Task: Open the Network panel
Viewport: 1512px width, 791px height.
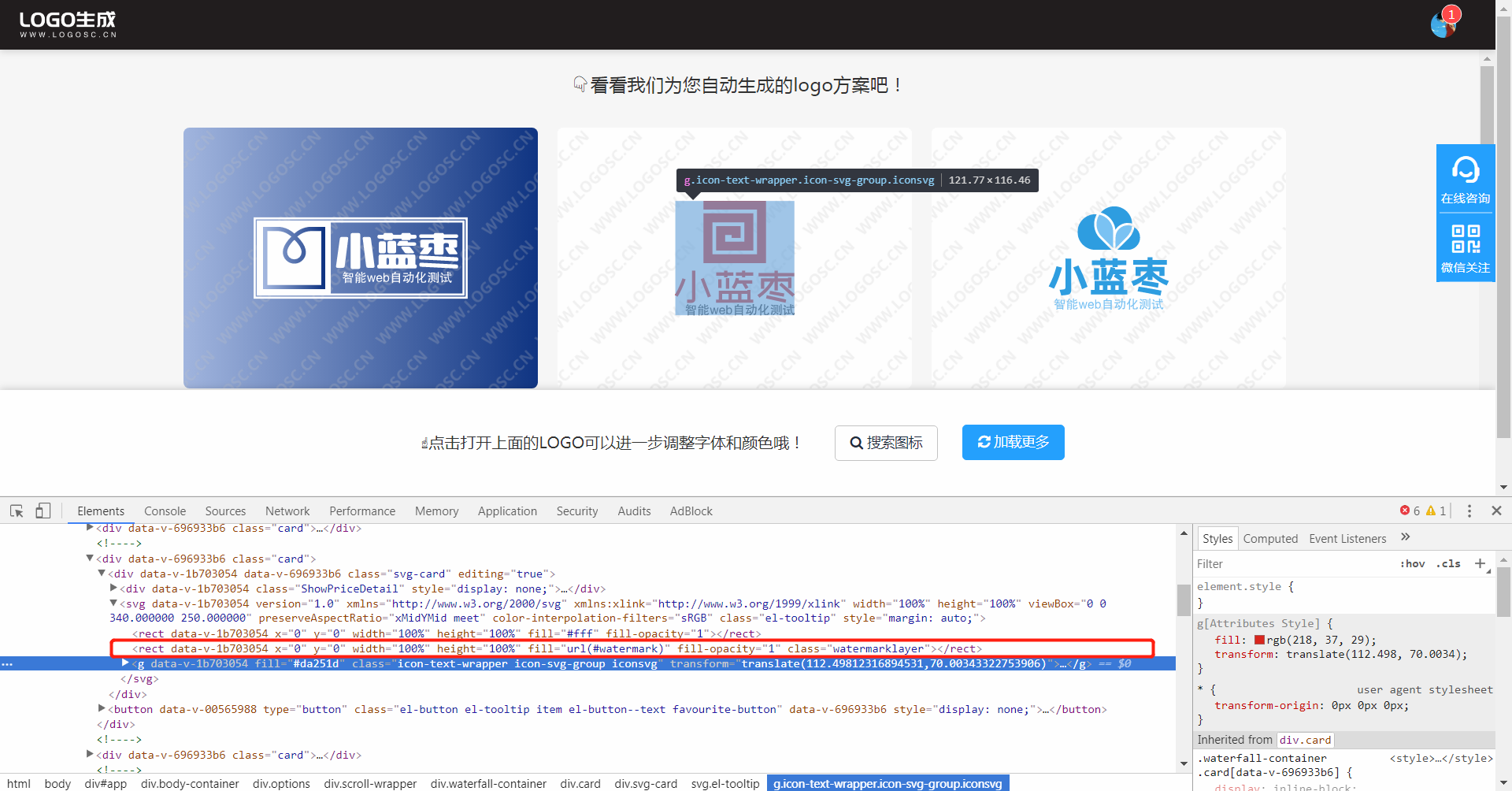Action: [287, 511]
